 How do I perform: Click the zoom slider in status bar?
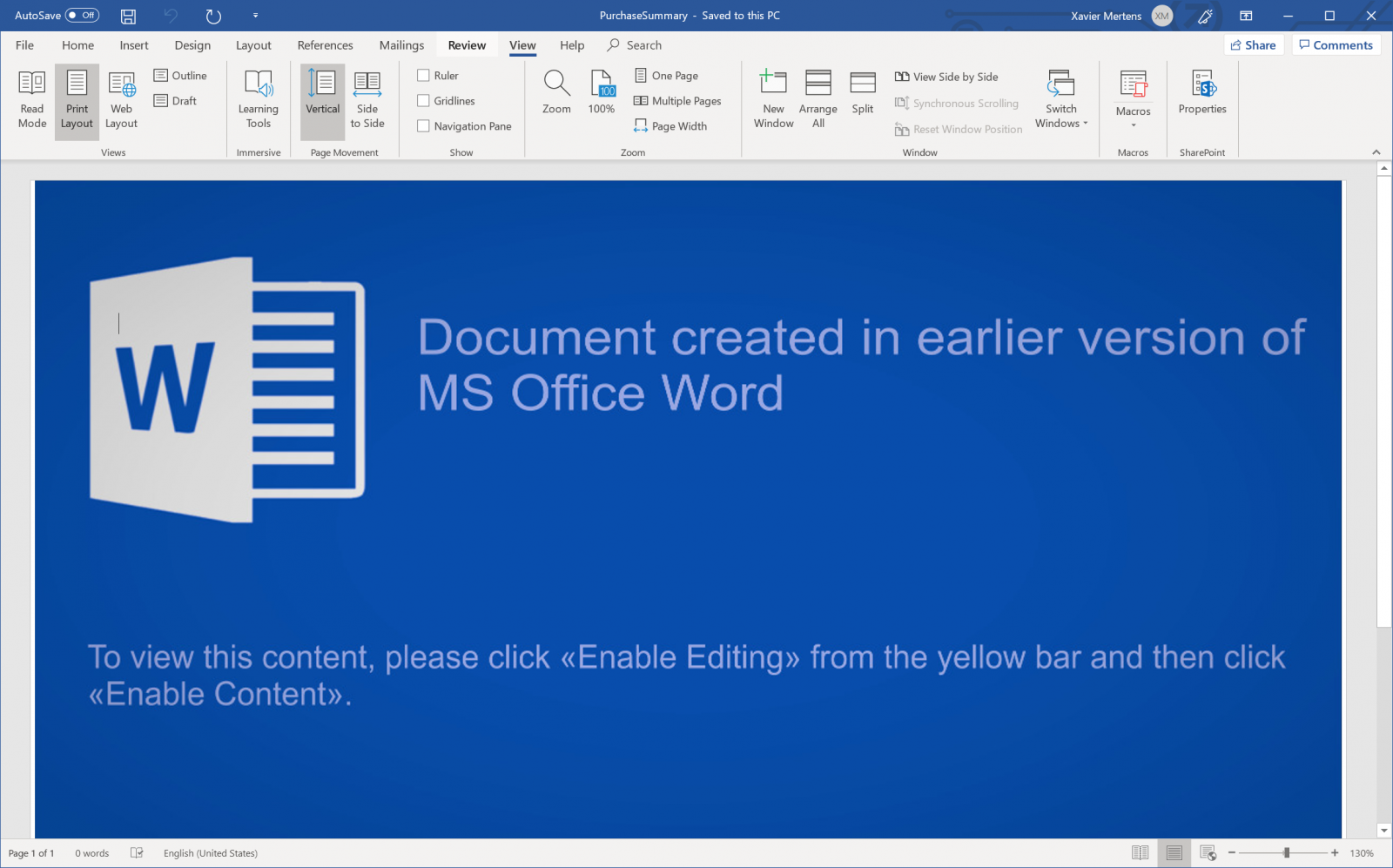pyautogui.click(x=1286, y=853)
